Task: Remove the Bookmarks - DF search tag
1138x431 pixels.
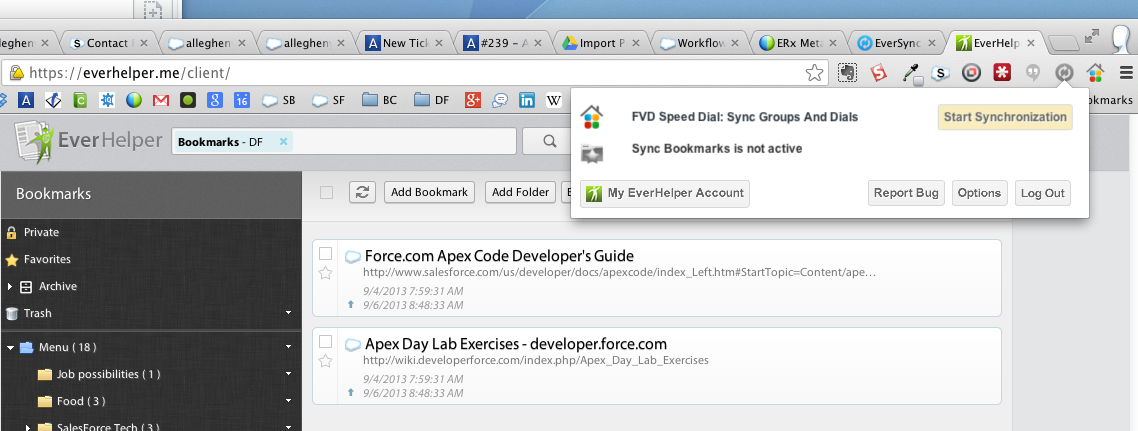Action: pos(283,141)
